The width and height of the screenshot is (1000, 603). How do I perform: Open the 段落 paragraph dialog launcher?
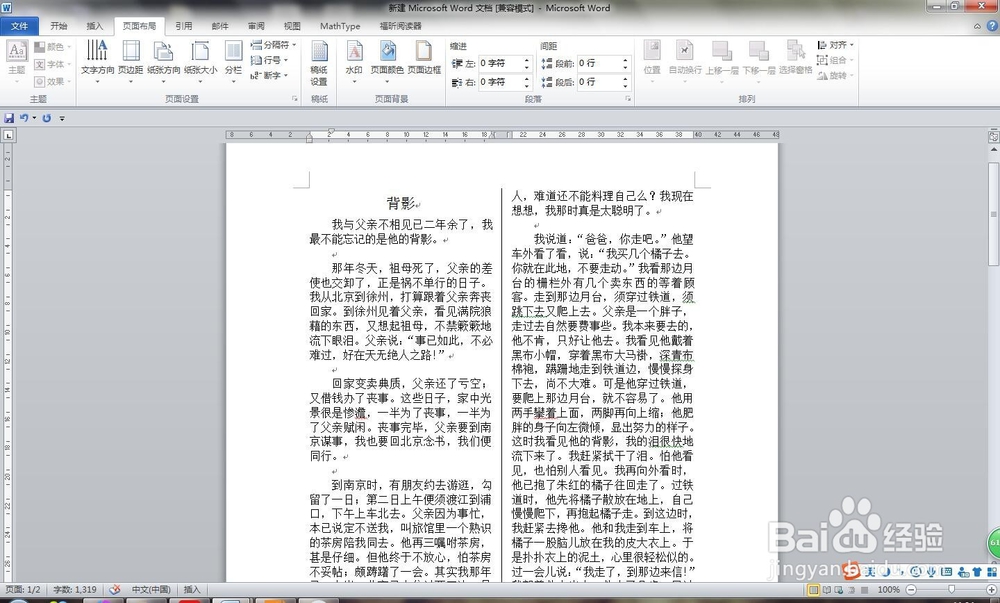point(628,99)
